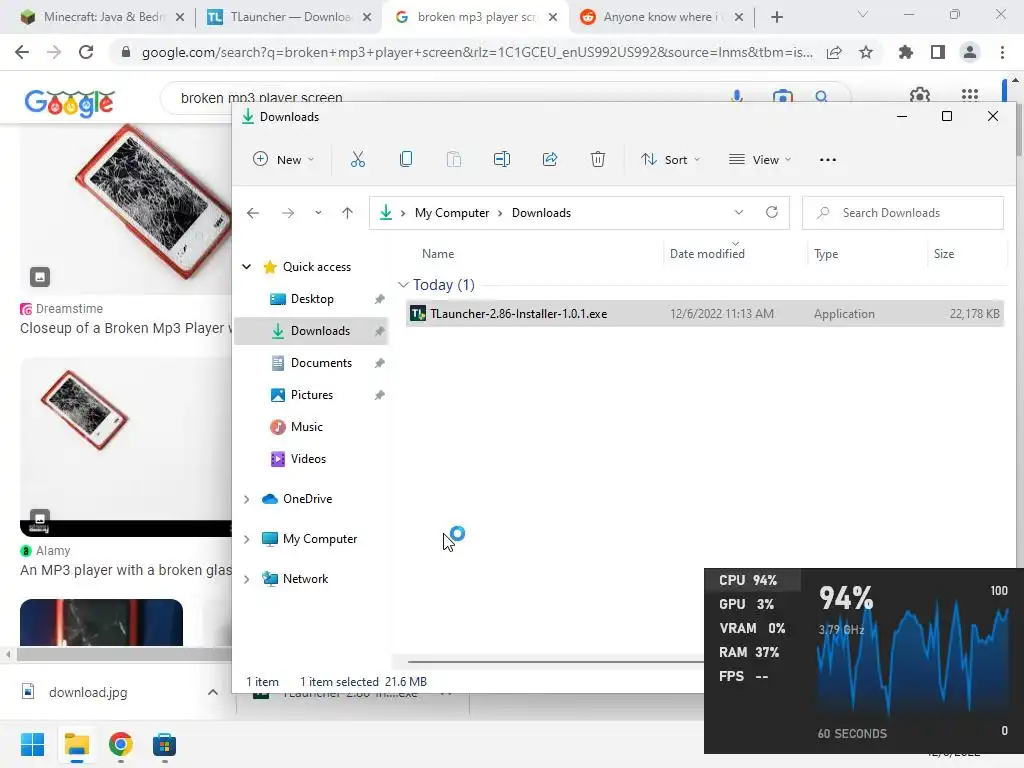Expand My Computer in navigation pane

[246, 539]
